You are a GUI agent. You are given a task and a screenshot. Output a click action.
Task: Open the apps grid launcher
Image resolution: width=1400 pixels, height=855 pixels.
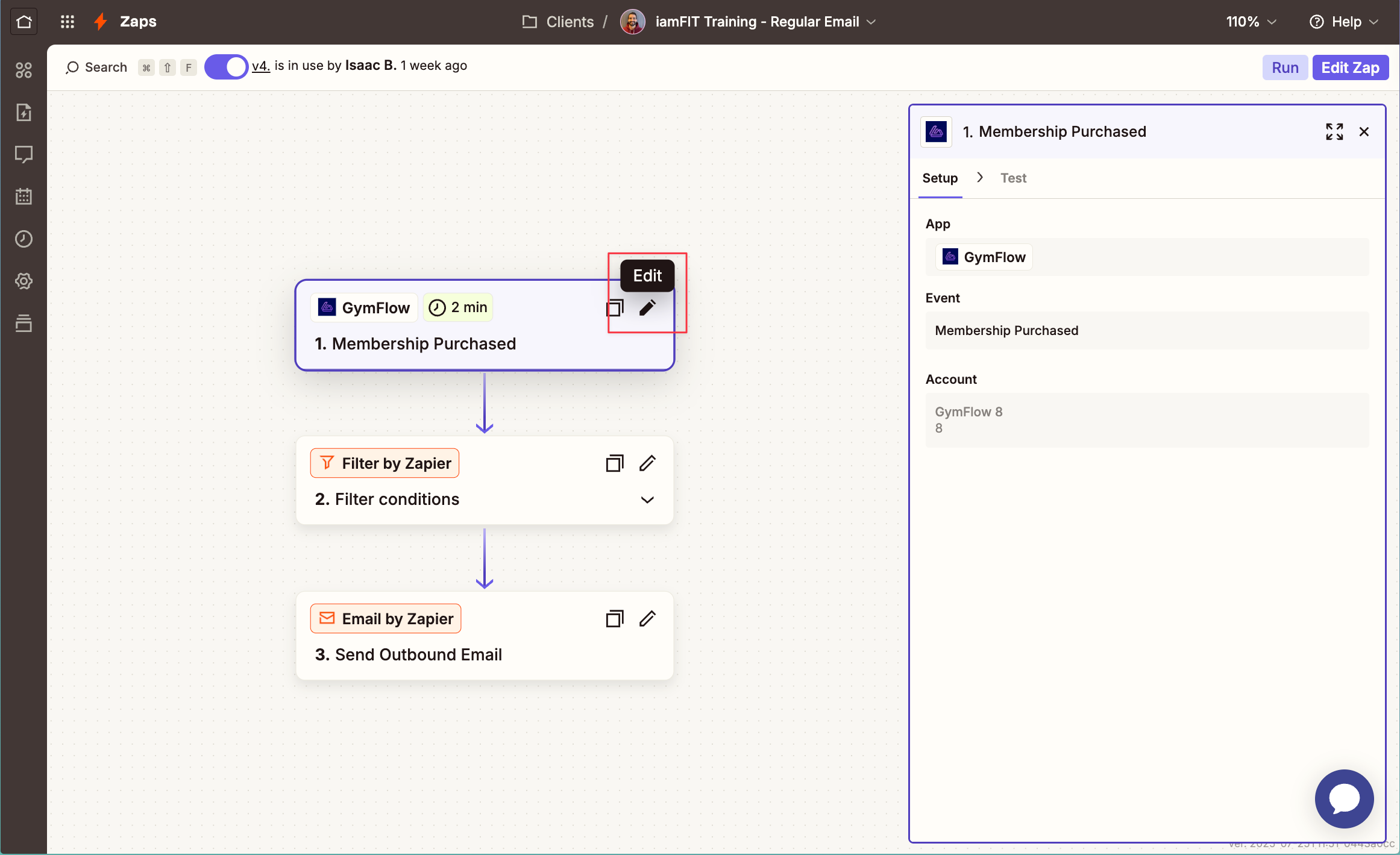(67, 22)
